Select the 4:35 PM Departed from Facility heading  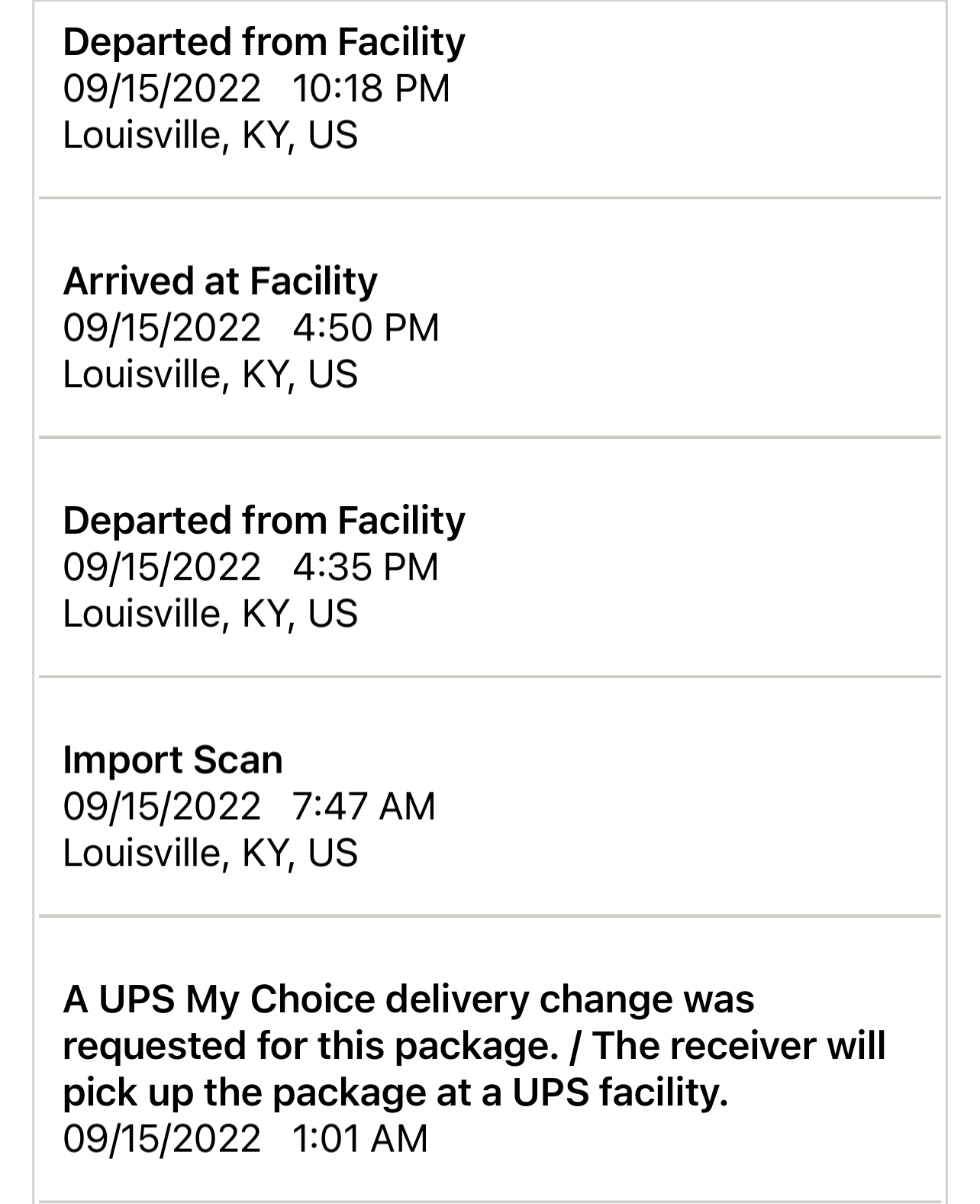pos(264,521)
